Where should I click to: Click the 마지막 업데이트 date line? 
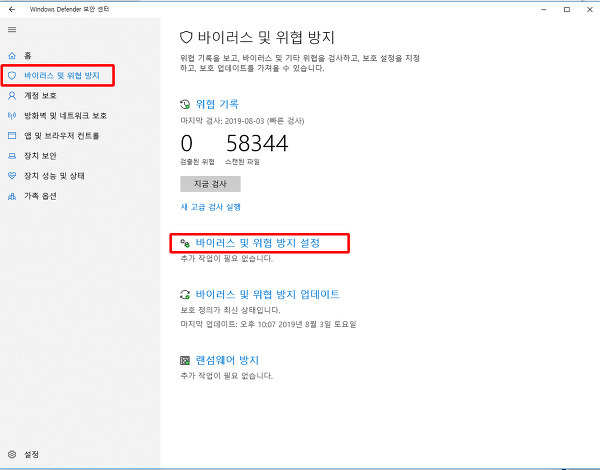[x=268, y=325]
